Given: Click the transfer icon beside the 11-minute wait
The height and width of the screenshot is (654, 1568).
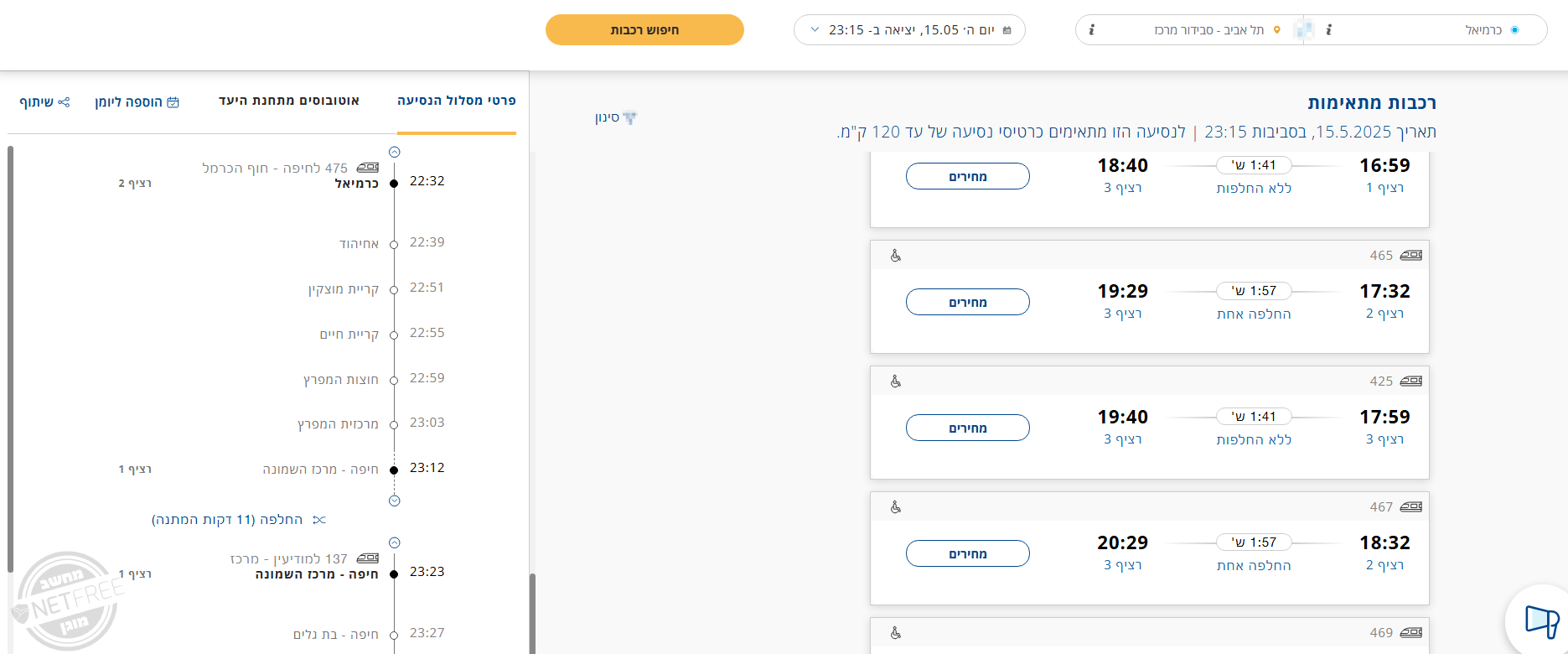Looking at the screenshot, I should 318,520.
